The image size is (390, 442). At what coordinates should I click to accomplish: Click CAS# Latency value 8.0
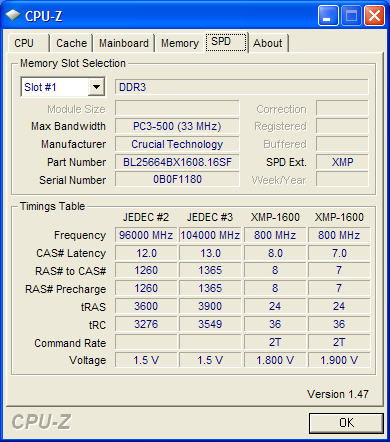(x=275, y=253)
